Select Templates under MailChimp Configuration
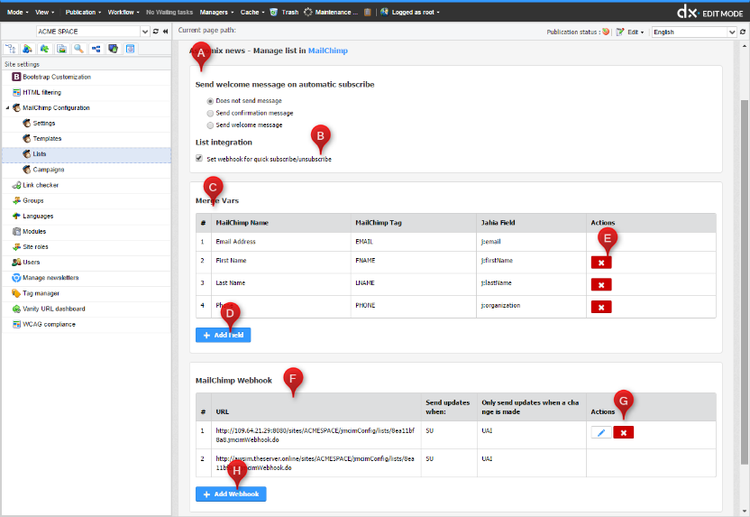Screen dimensions: 750x517 pyautogui.click(x=47, y=139)
